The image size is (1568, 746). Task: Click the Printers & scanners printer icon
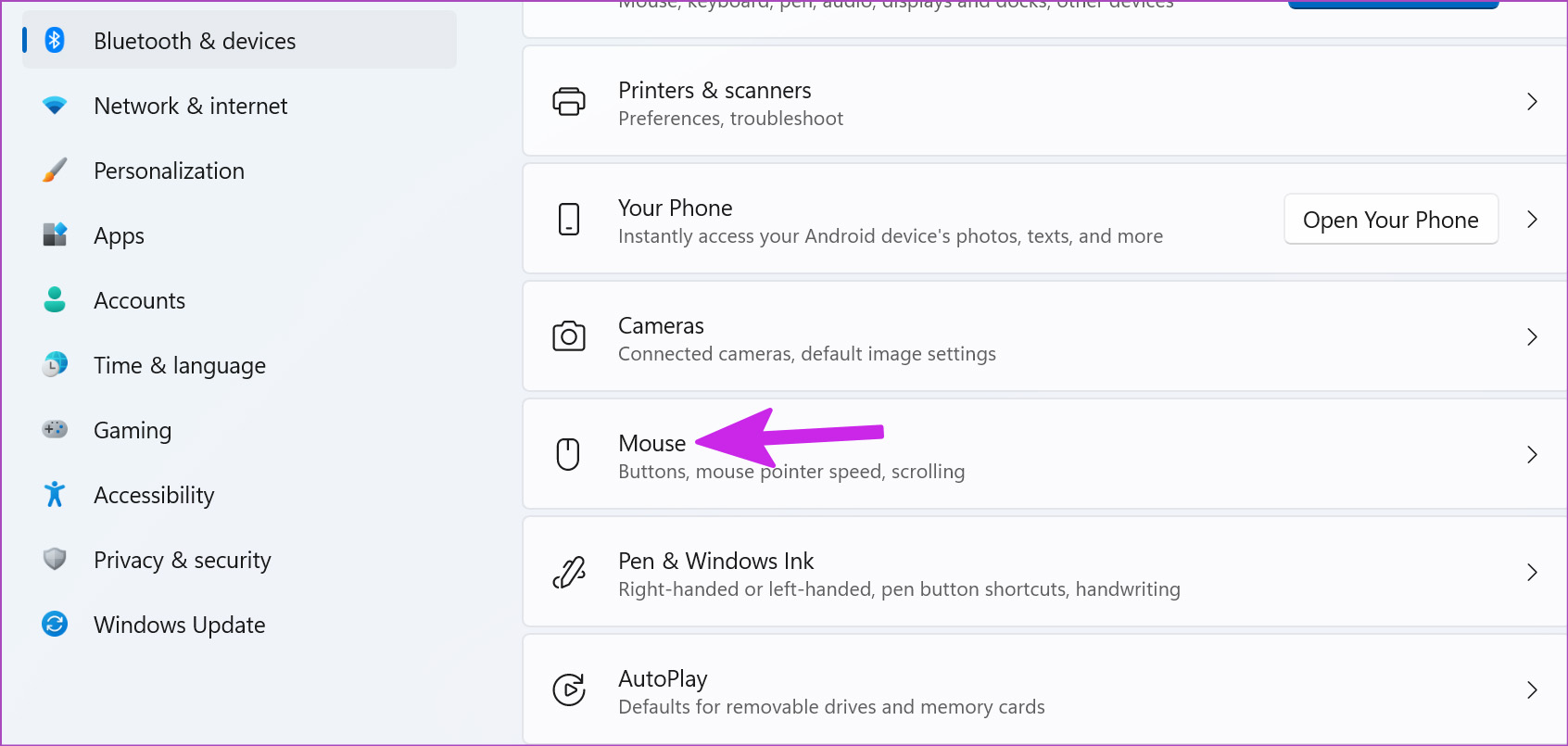coord(569,101)
